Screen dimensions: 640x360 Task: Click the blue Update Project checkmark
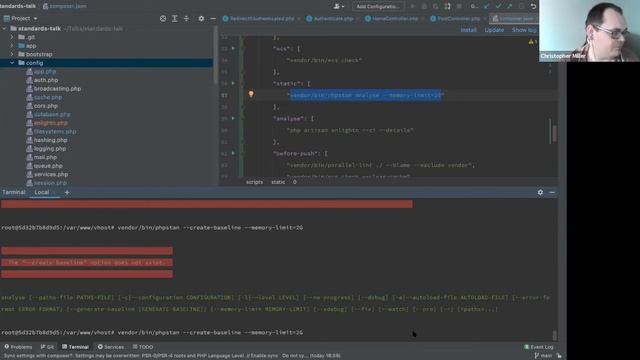(486, 6)
